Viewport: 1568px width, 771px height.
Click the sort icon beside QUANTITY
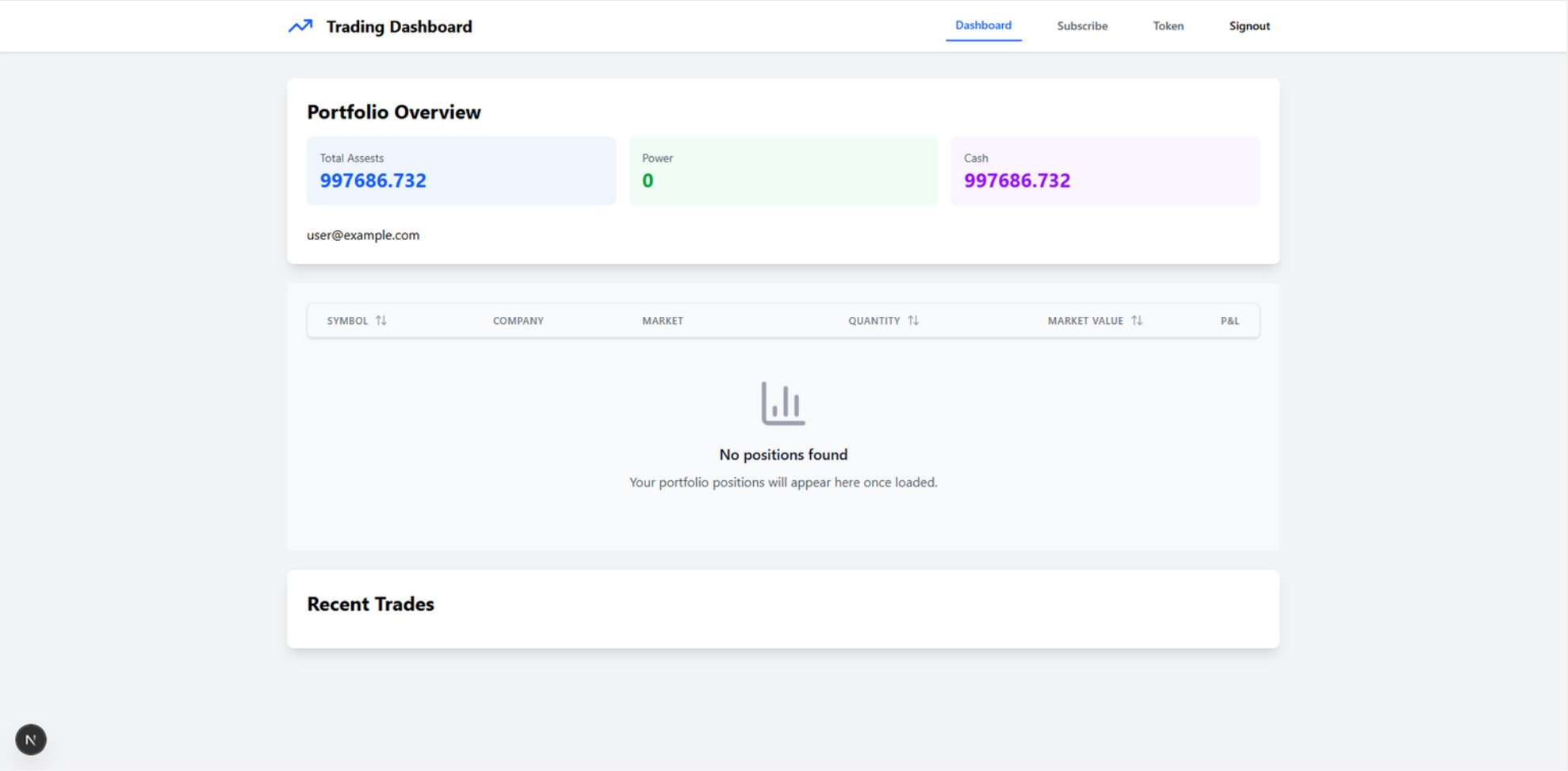pos(912,320)
